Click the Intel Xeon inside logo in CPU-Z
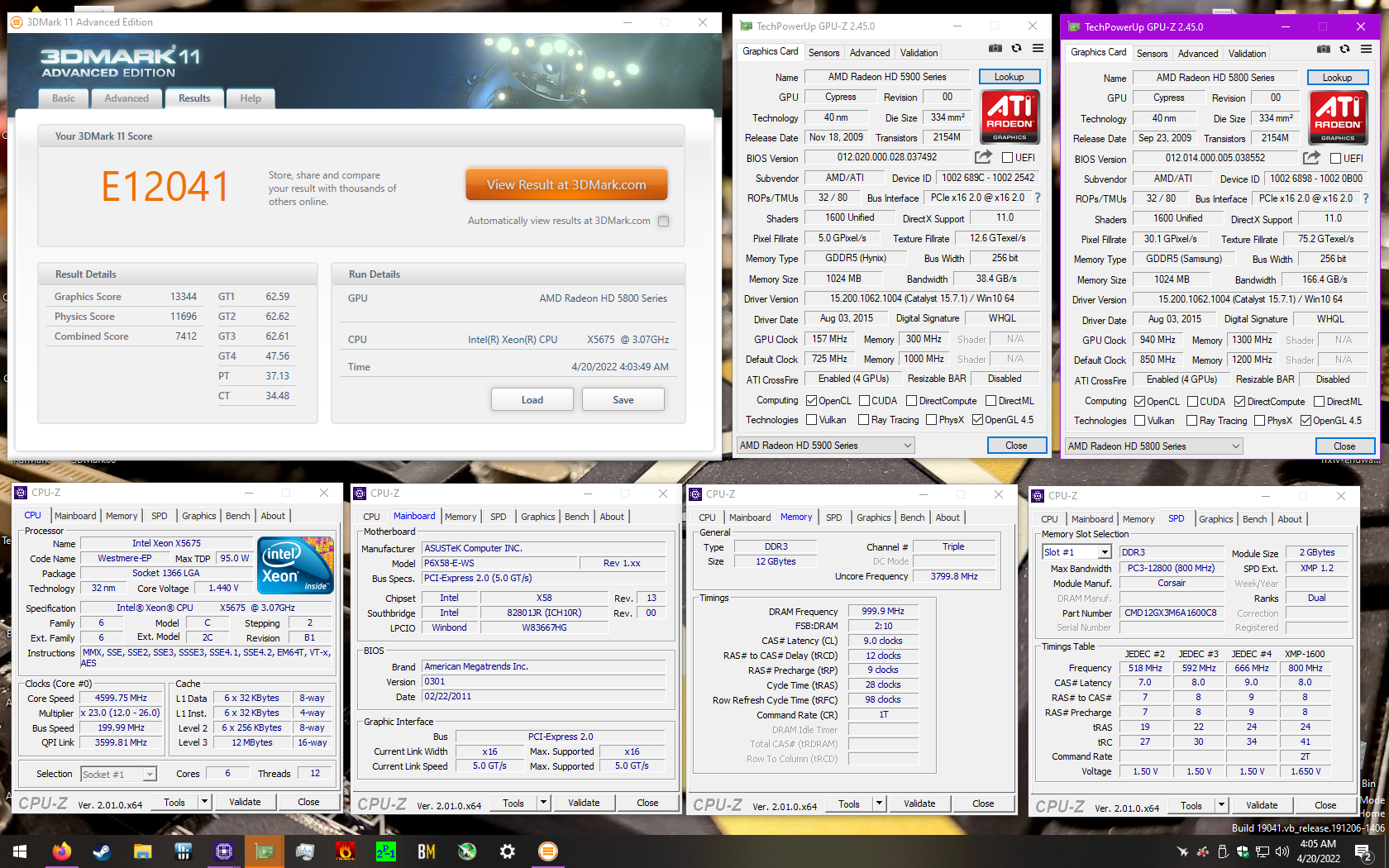Viewport: 1389px width, 868px height. click(295, 565)
